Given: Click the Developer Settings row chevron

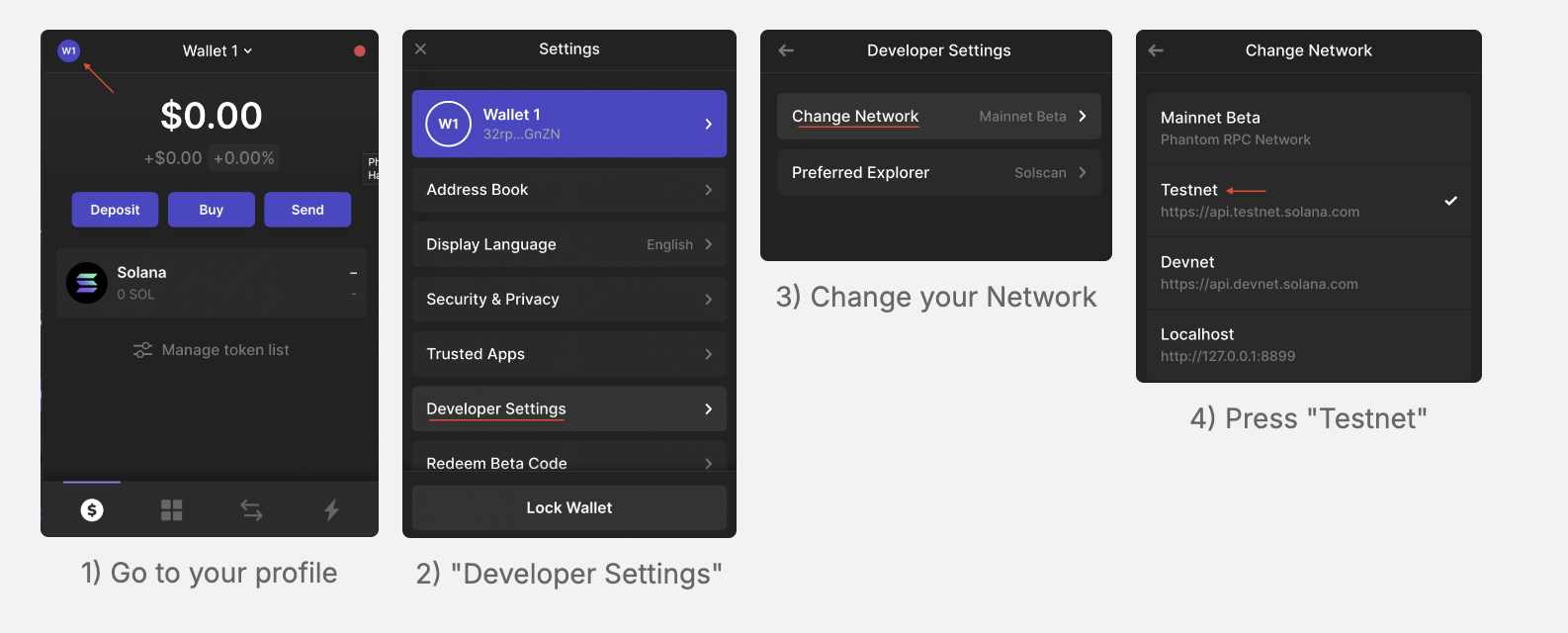Looking at the screenshot, I should (708, 408).
